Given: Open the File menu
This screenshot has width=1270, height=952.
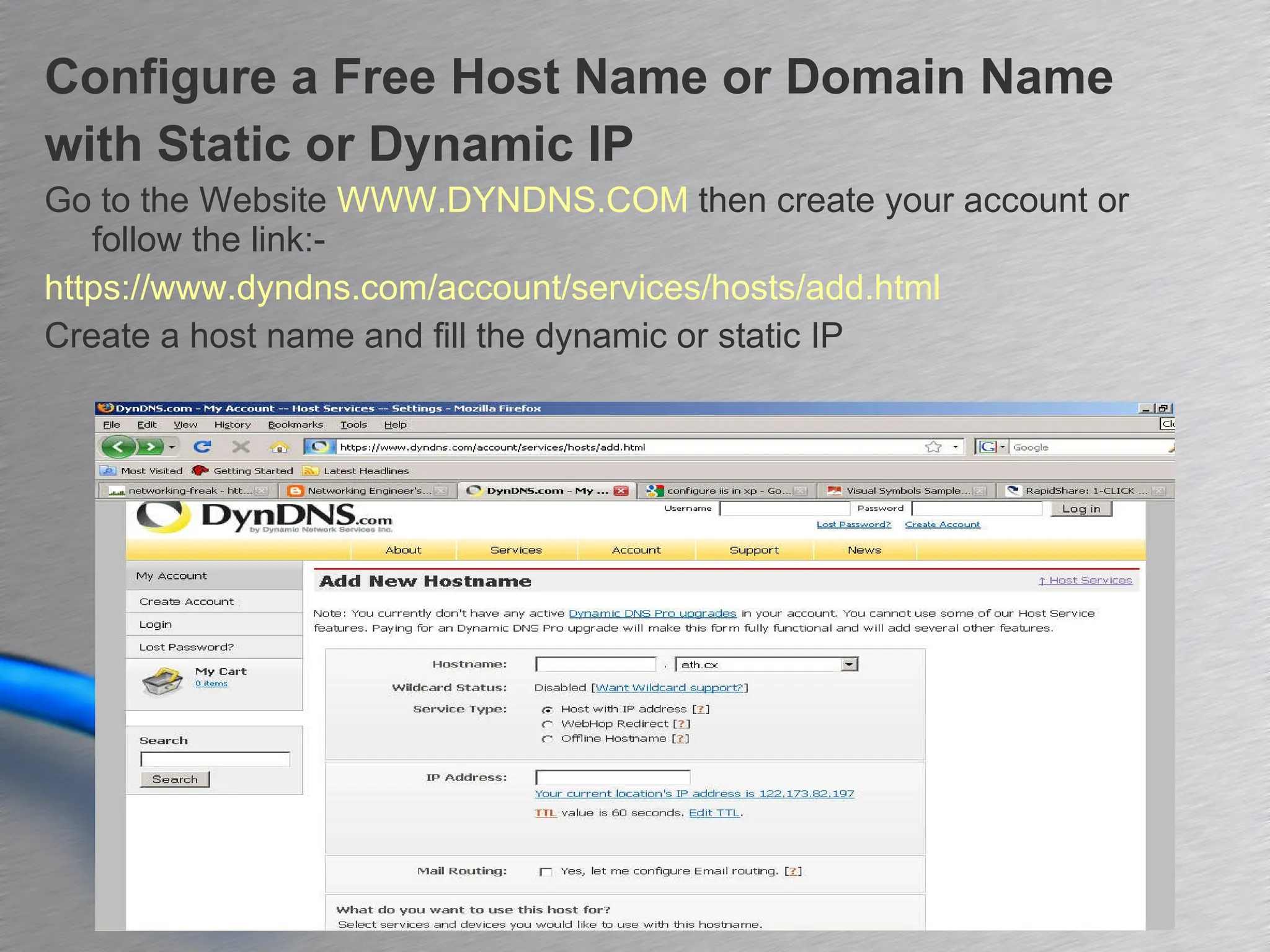Looking at the screenshot, I should click(112, 425).
